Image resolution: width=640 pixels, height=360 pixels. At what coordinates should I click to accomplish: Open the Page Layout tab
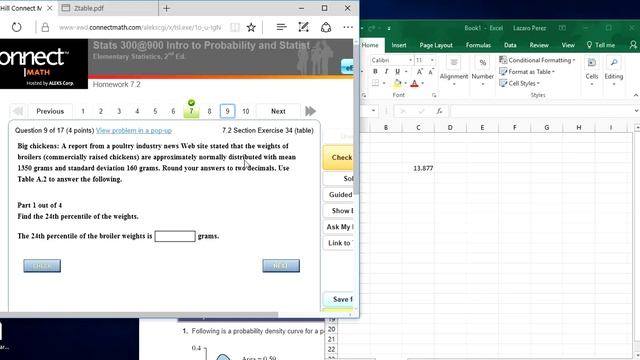[436, 45]
